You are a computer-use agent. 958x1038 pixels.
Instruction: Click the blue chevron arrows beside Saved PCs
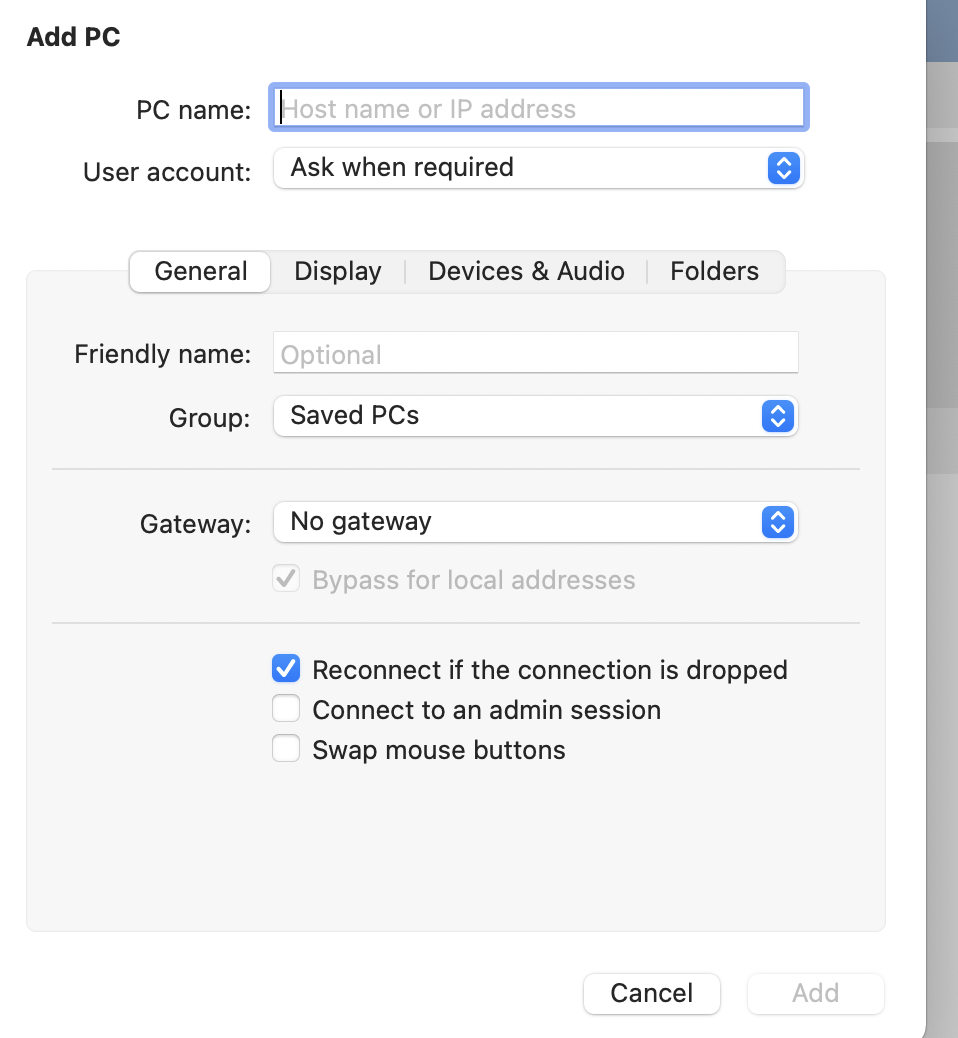pos(777,416)
